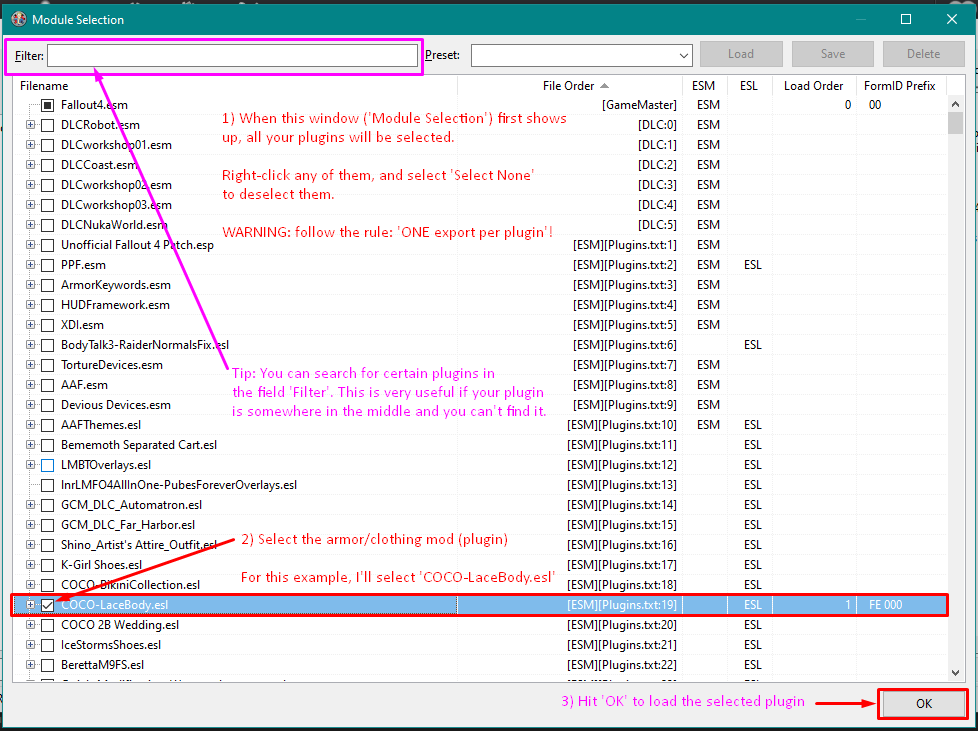Image resolution: width=978 pixels, height=731 pixels.
Task: Check the PPF.esm checkbox
Action: click(47, 265)
